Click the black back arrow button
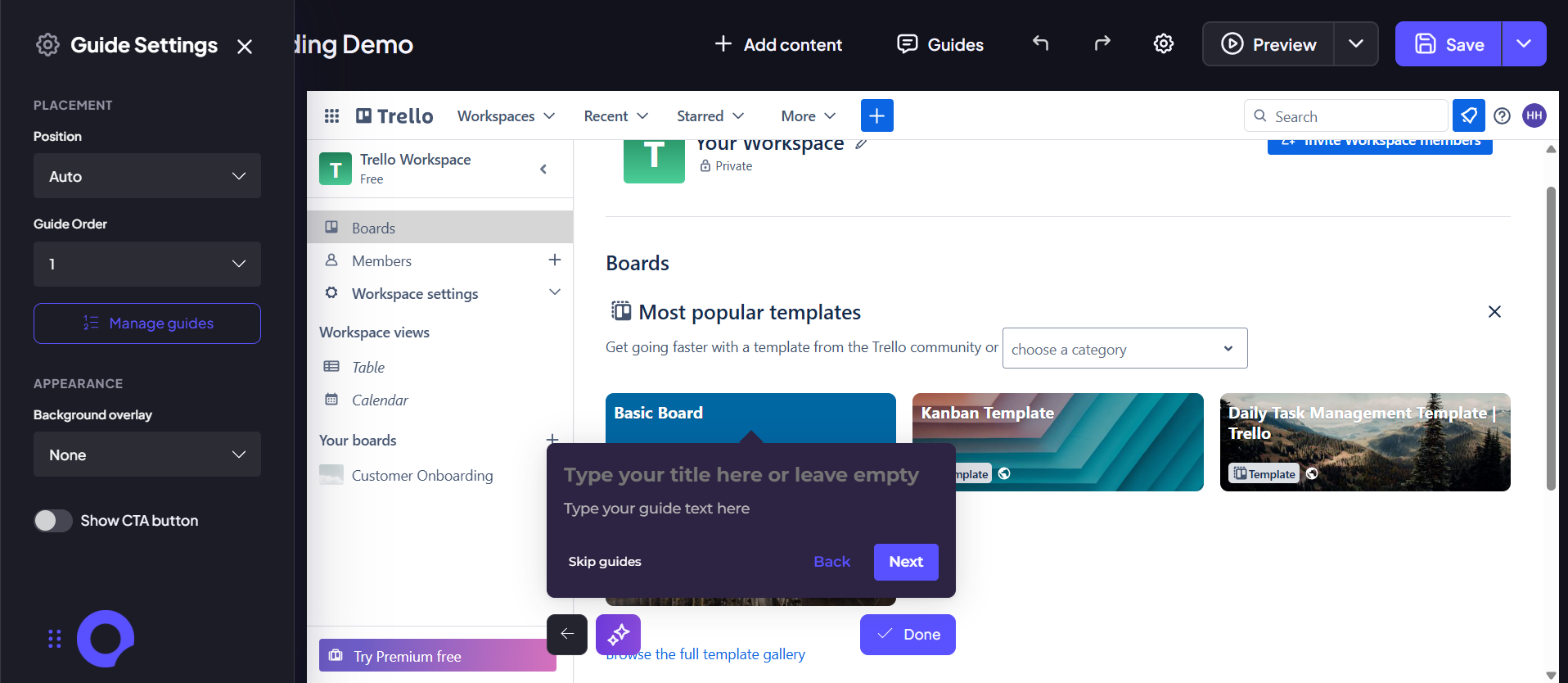This screenshot has height=683, width=1568. coord(567,635)
